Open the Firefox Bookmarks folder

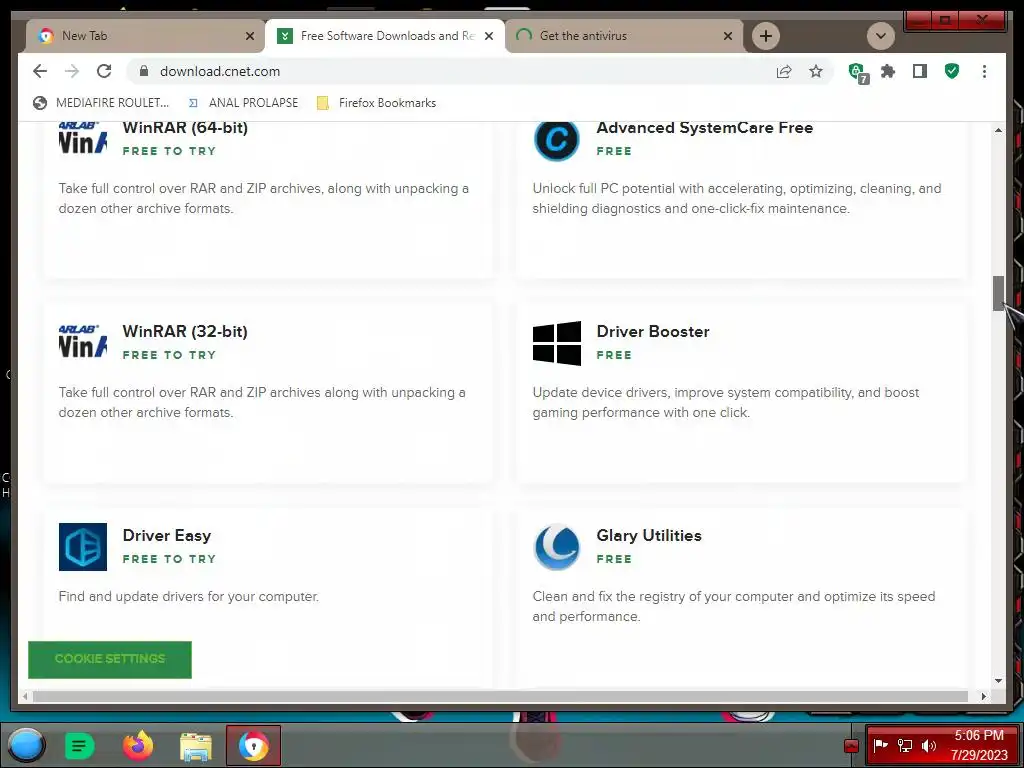click(x=376, y=103)
